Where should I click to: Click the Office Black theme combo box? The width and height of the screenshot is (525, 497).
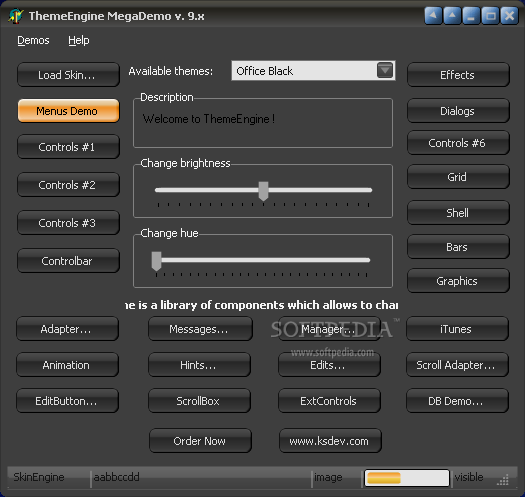tap(313, 70)
